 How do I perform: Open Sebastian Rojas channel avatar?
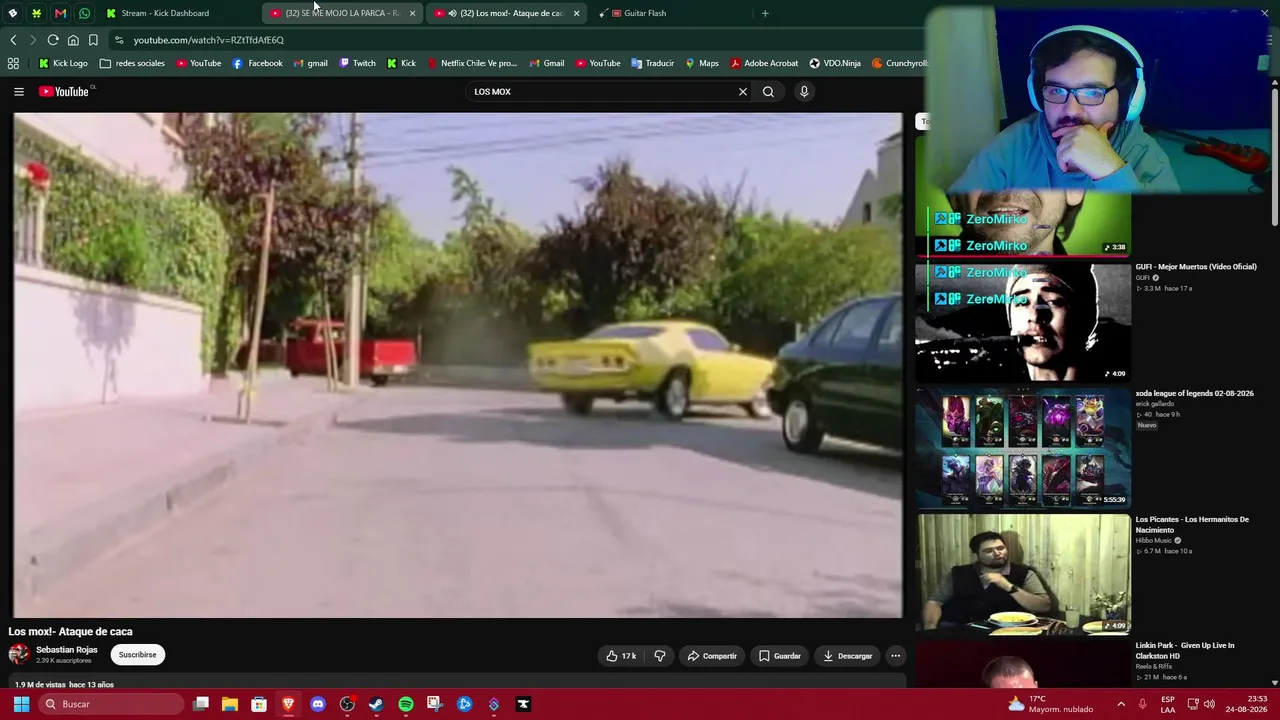(19, 655)
